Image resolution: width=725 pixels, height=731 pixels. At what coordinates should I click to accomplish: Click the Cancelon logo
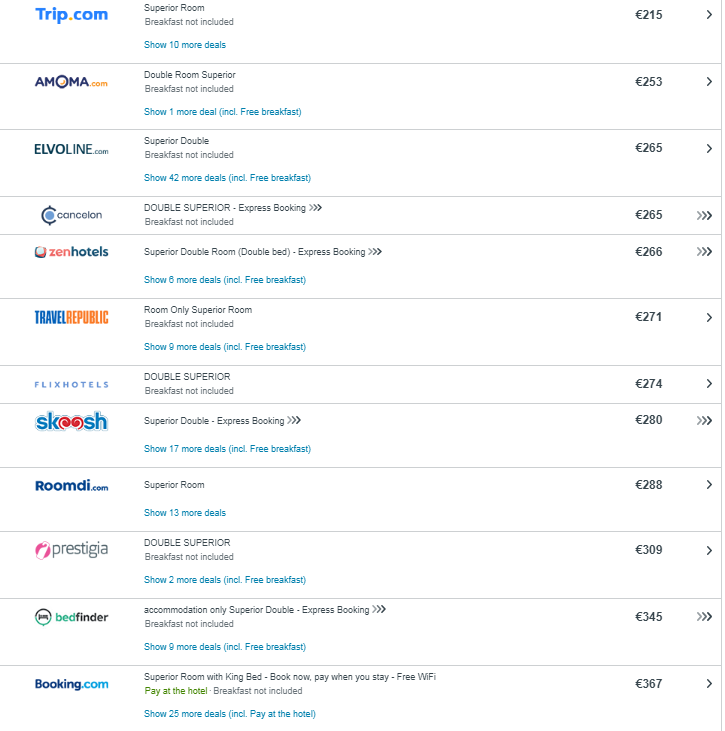(71, 215)
